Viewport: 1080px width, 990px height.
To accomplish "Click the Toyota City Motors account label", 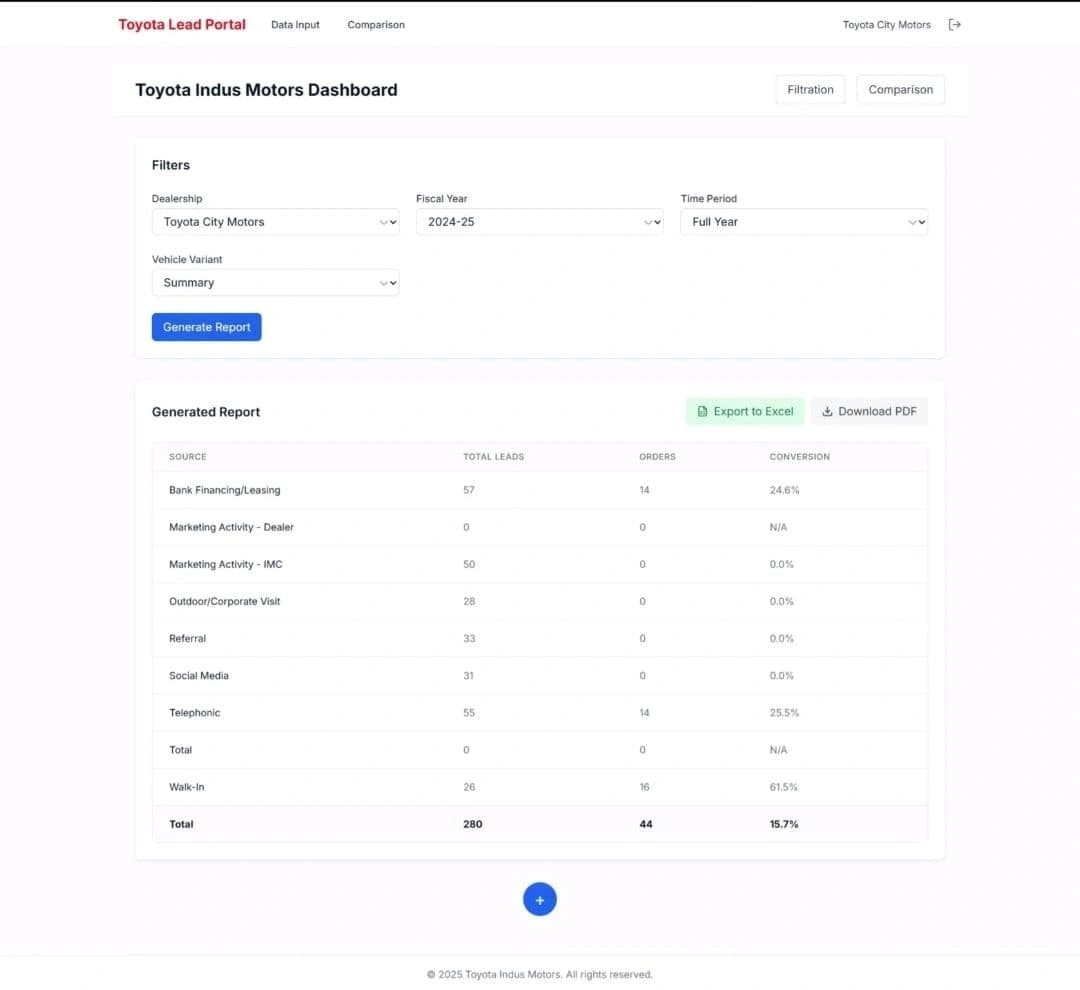I will click(886, 24).
